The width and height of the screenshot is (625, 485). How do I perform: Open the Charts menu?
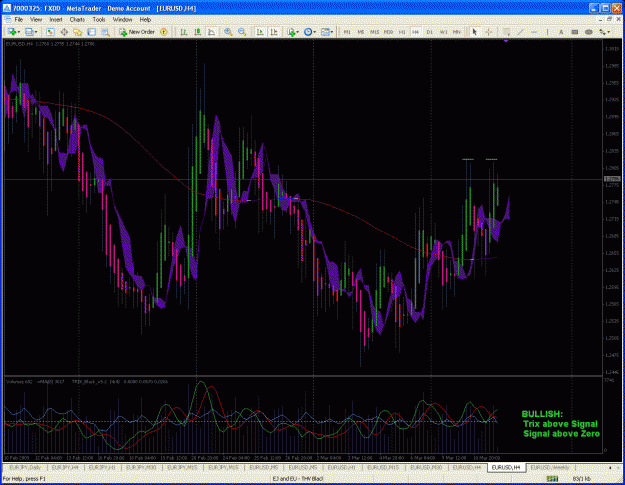[x=77, y=20]
